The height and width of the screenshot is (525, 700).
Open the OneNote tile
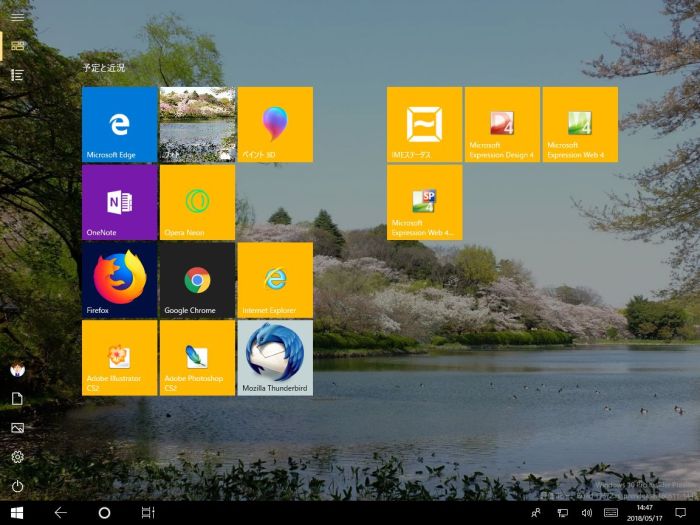(119, 202)
